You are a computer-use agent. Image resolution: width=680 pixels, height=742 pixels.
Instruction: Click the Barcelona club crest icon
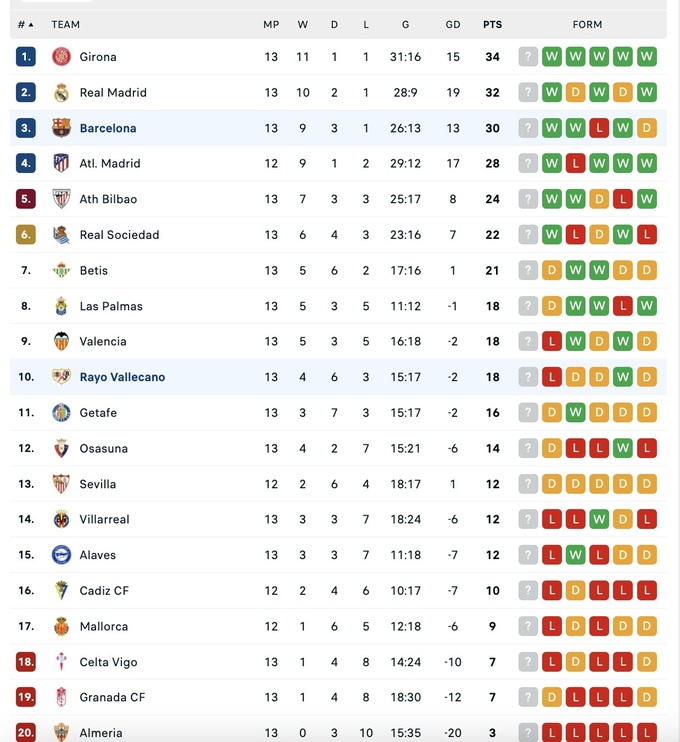coord(61,128)
